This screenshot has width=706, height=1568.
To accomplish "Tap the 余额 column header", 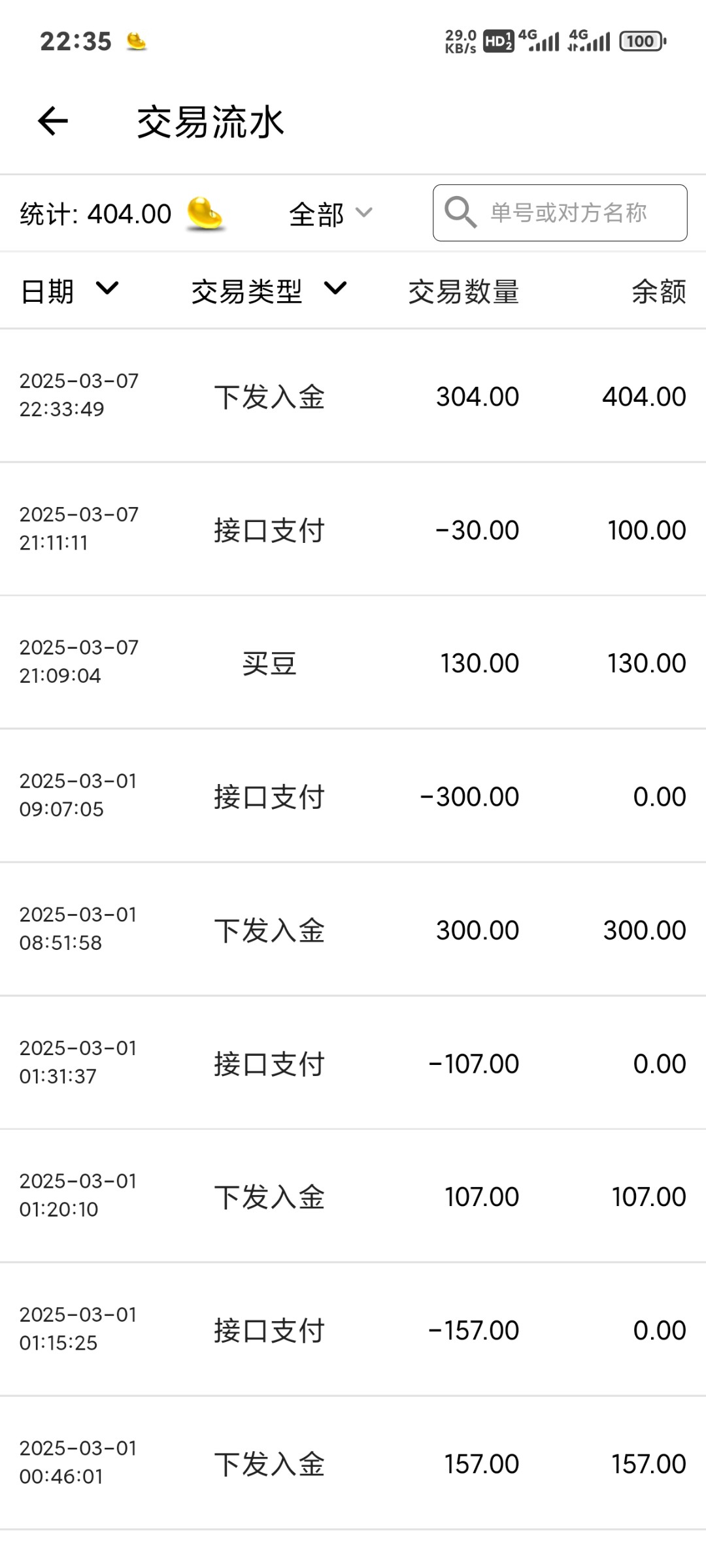I will pyautogui.click(x=658, y=291).
